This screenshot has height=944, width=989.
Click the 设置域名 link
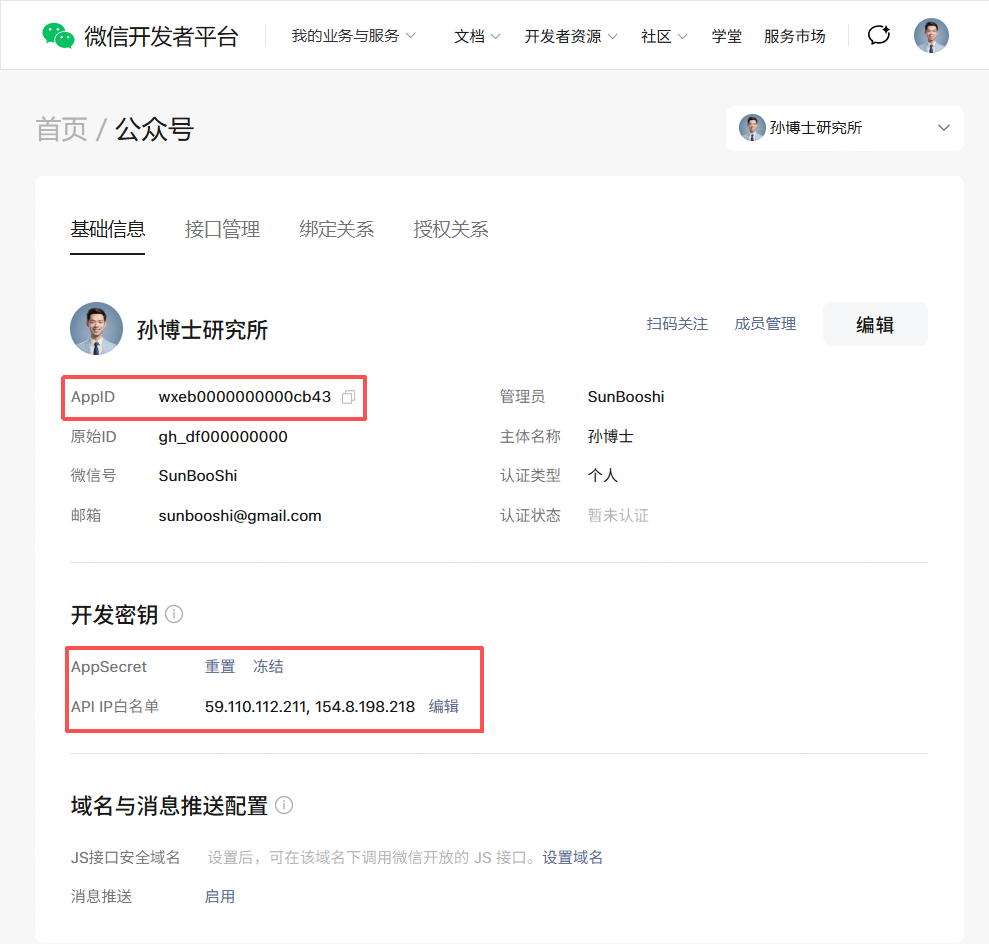(x=573, y=857)
